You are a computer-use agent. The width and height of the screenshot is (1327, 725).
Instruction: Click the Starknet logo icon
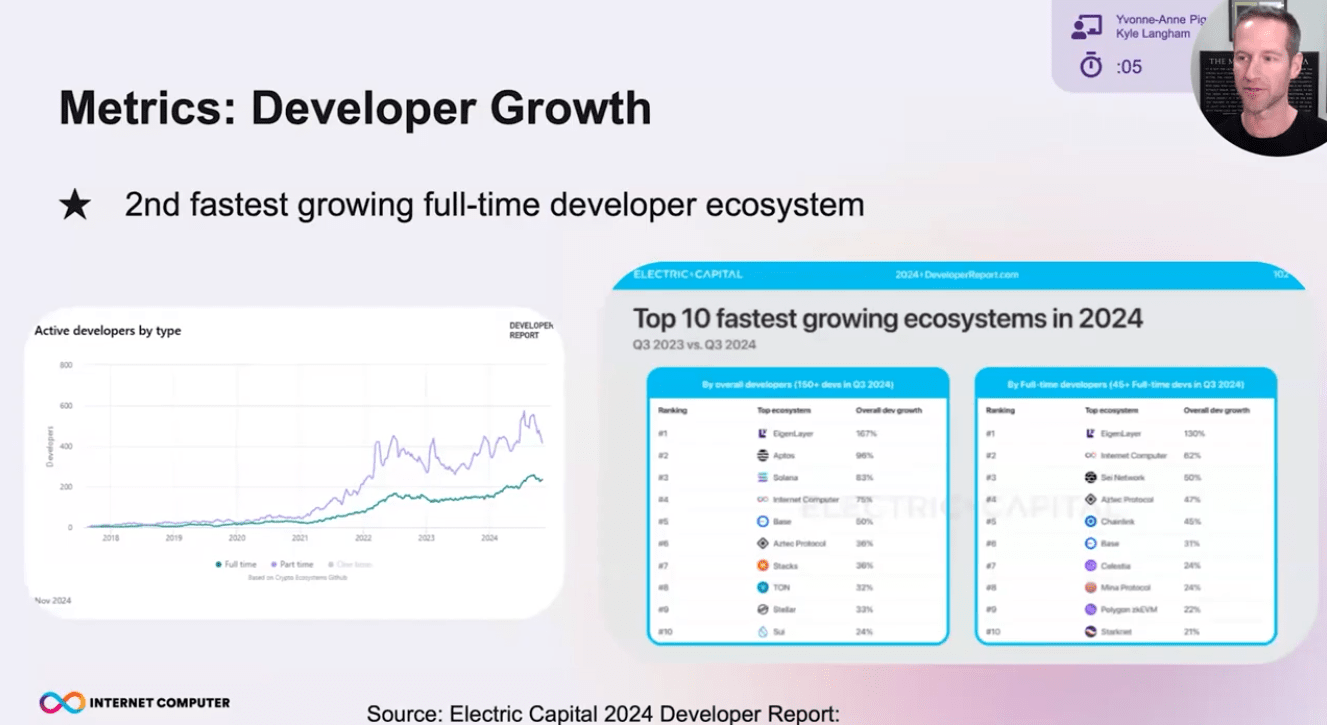point(1091,631)
